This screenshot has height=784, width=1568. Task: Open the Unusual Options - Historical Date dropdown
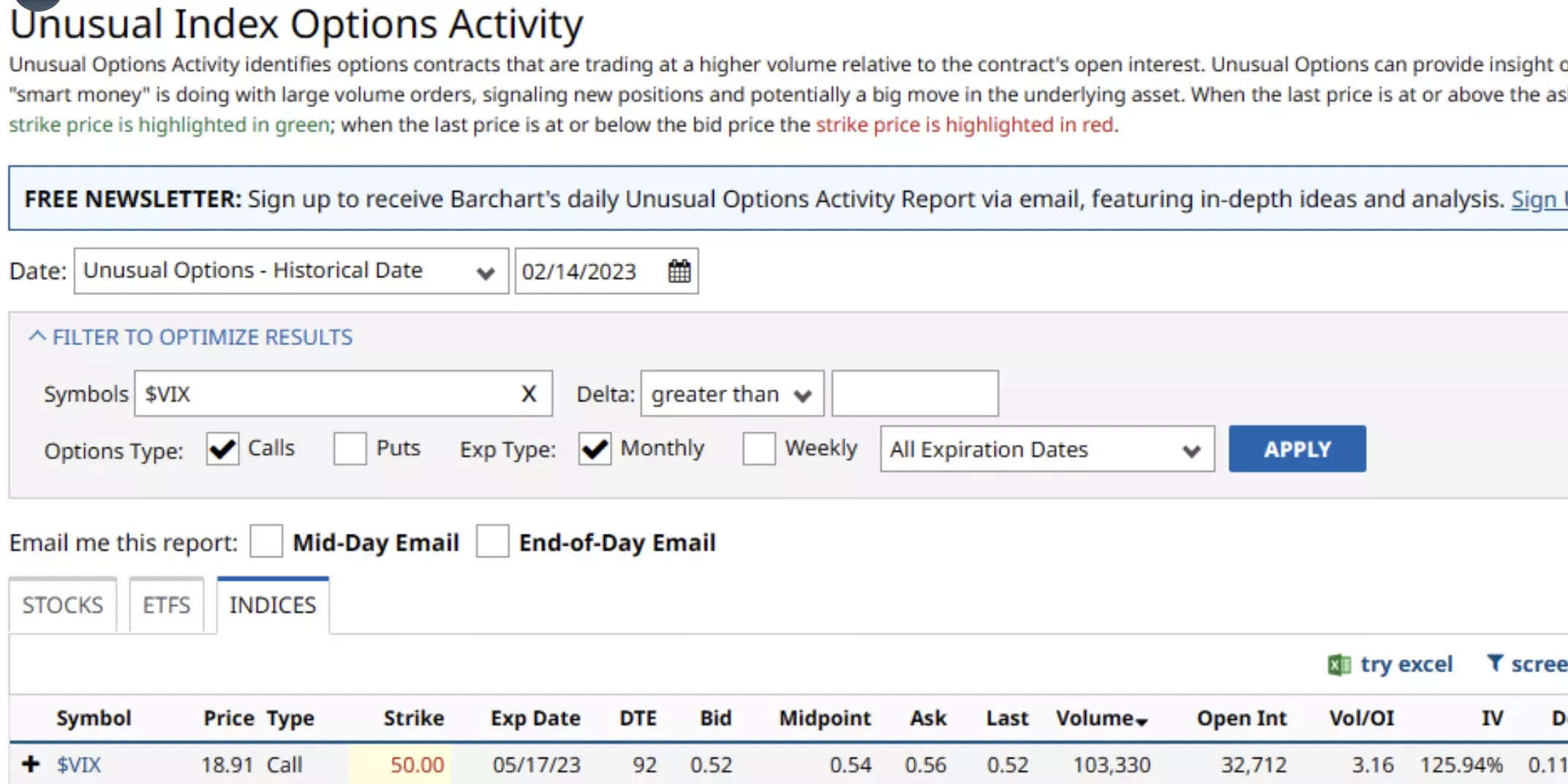point(291,271)
